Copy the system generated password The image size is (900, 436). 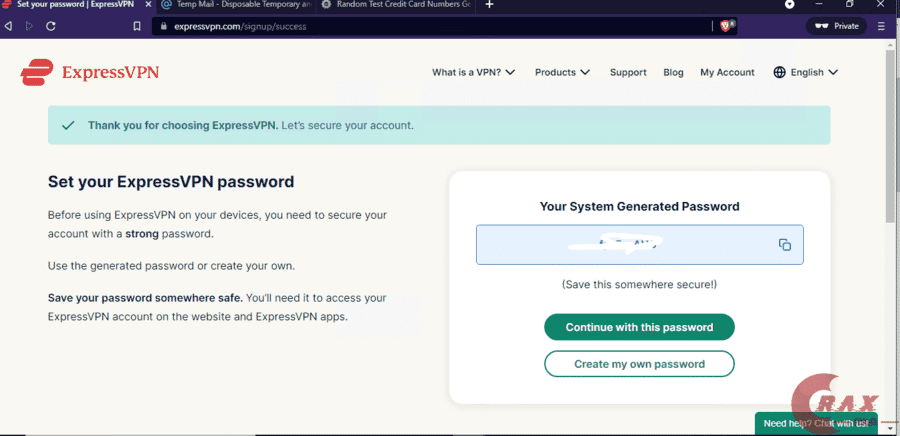pyautogui.click(x=785, y=245)
